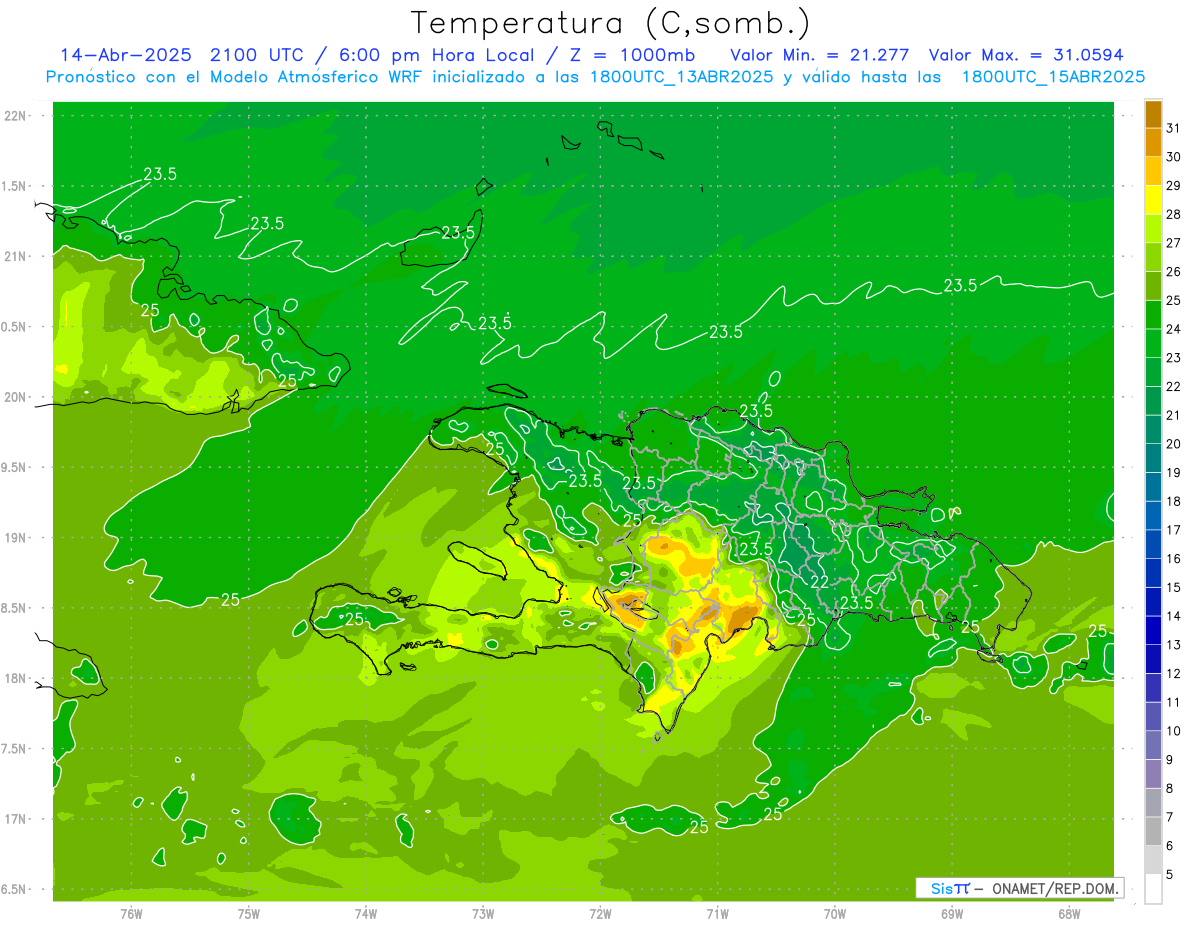1200x927 pixels.
Task: Click the title "Temperatura (C,somb.)"
Action: (611, 23)
